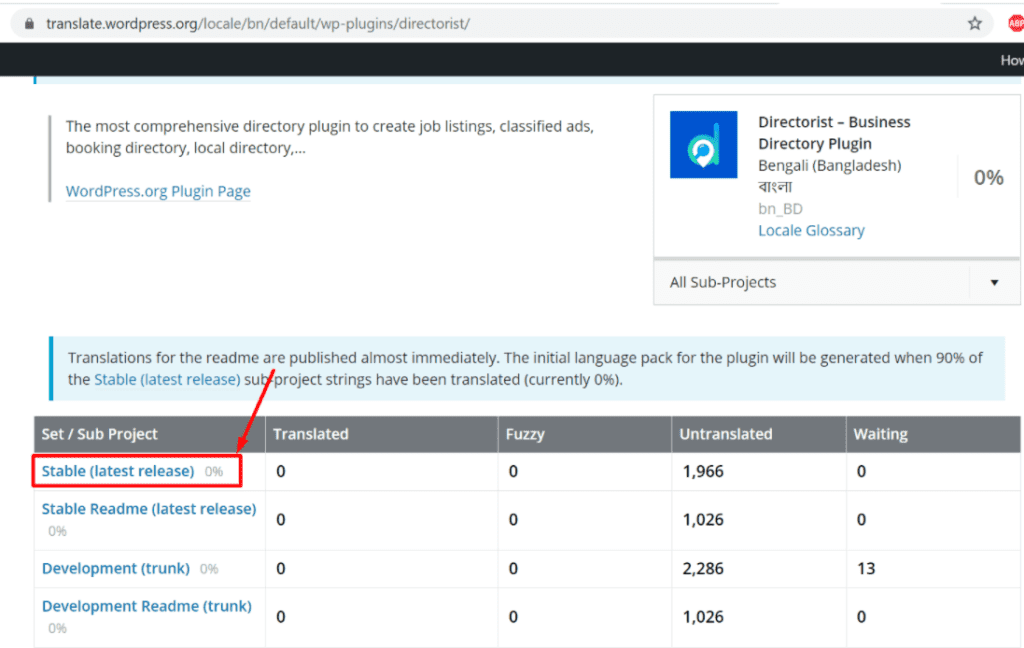This screenshot has height=648, width=1024.
Task: Click the site security padlock icon
Action: 29,24
